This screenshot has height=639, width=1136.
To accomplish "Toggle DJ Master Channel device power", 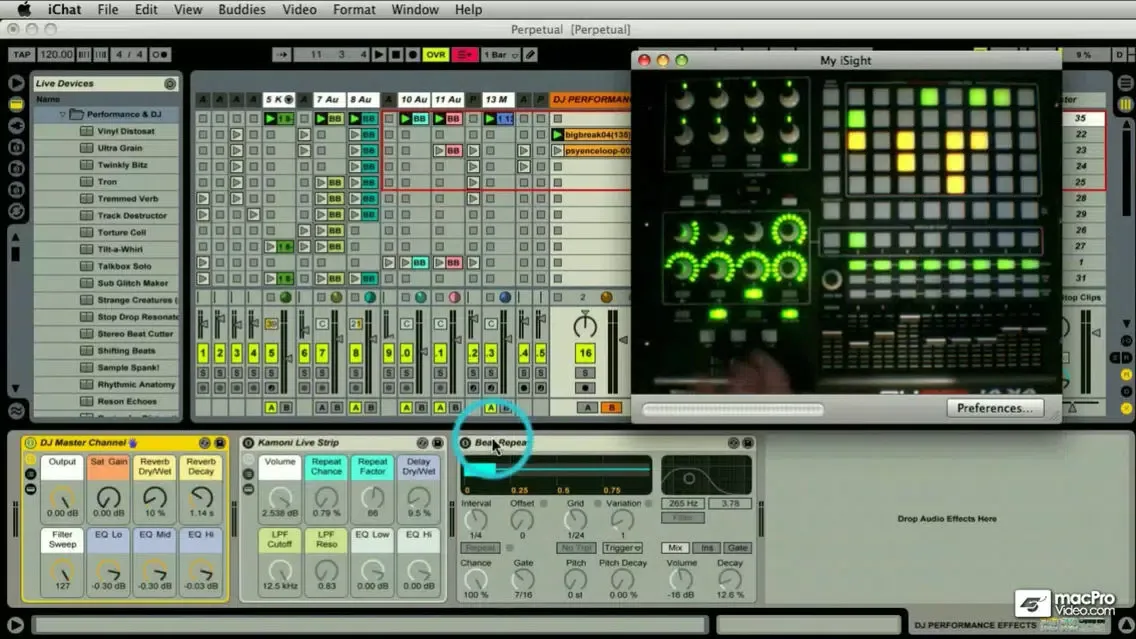I will 30,443.
